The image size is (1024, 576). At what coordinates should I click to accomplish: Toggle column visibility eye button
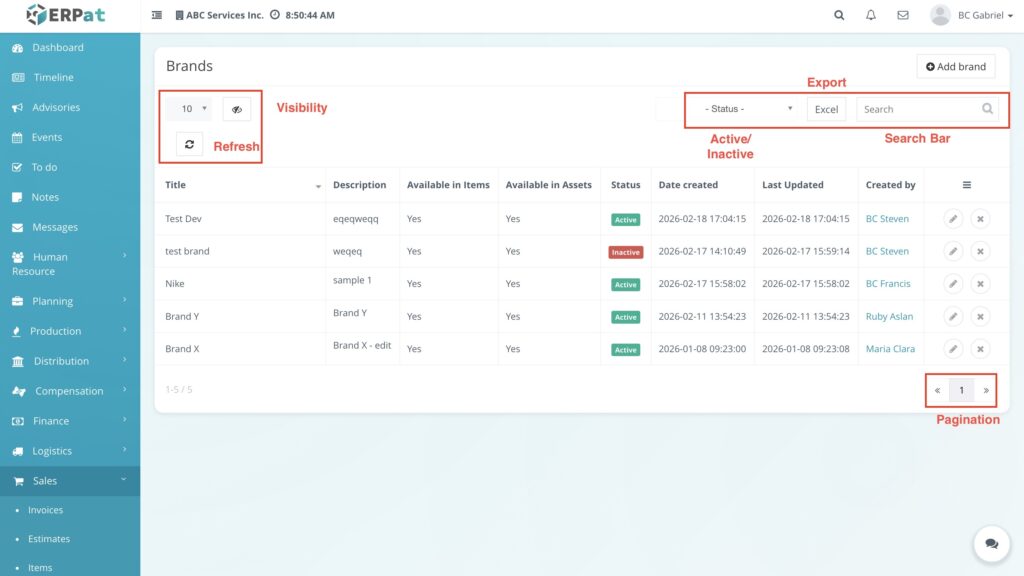click(x=237, y=109)
